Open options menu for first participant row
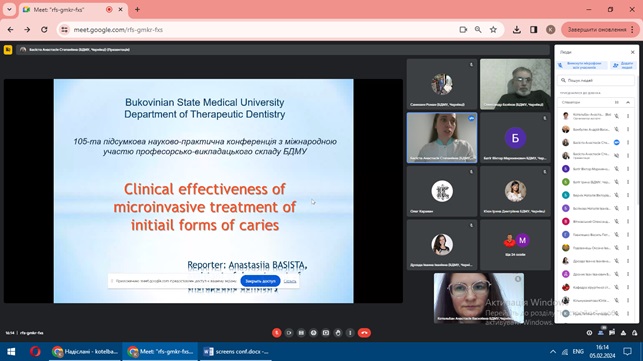The image size is (643, 361). pyautogui.click(x=628, y=116)
